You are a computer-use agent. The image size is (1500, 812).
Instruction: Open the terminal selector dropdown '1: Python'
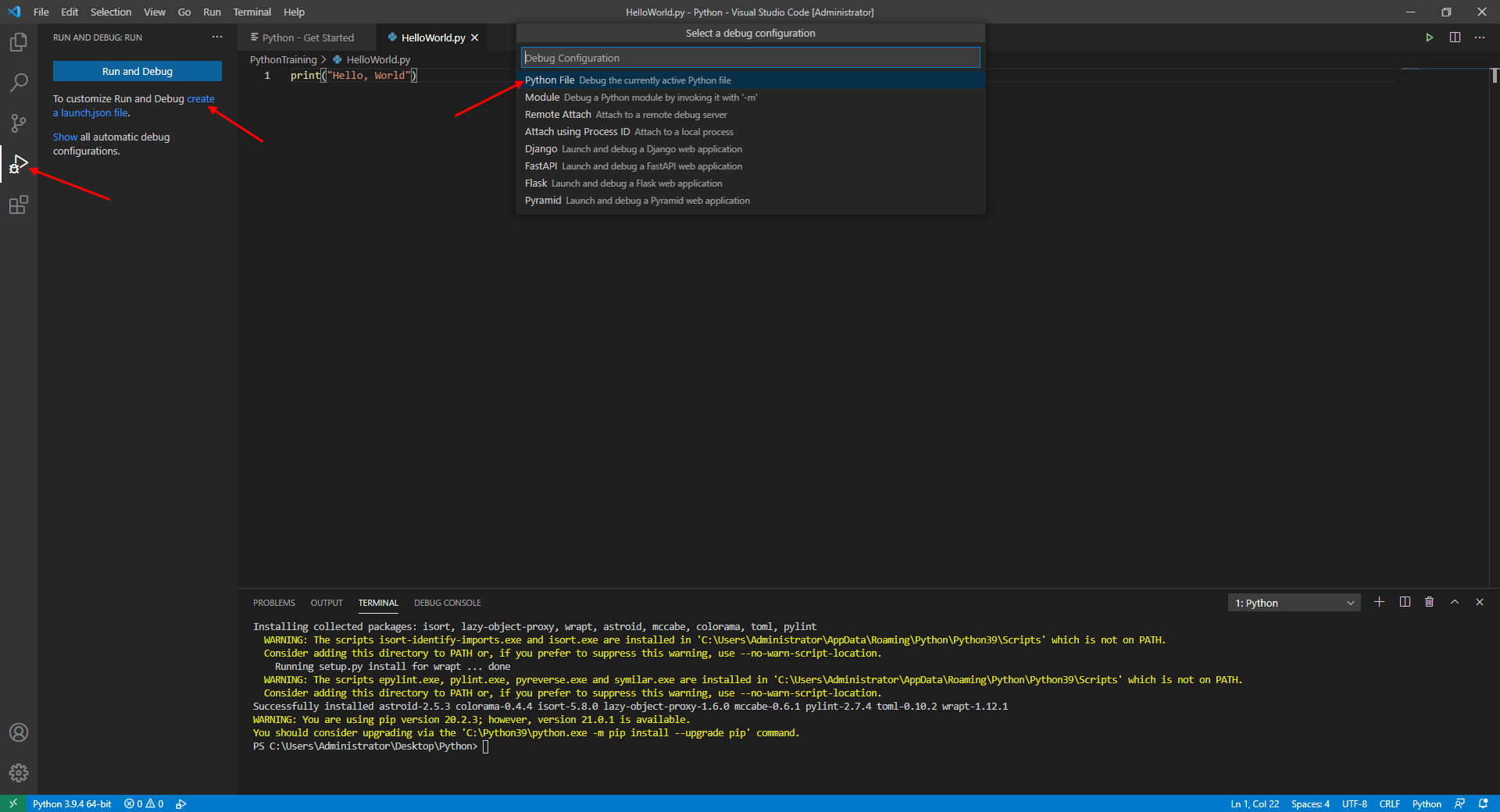[x=1295, y=603]
